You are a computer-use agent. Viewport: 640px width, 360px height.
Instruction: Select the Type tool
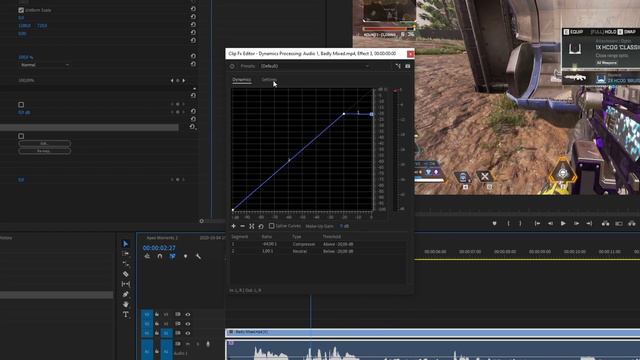point(126,315)
